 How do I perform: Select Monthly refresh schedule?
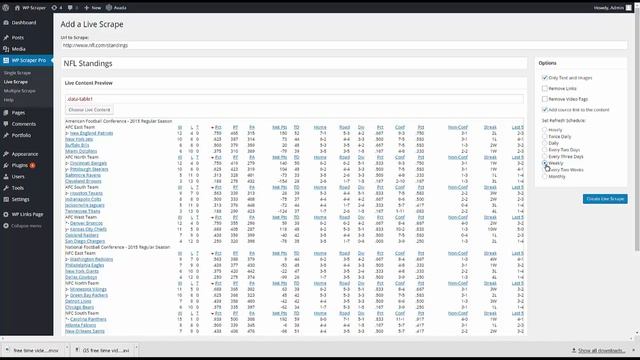tap(544, 176)
